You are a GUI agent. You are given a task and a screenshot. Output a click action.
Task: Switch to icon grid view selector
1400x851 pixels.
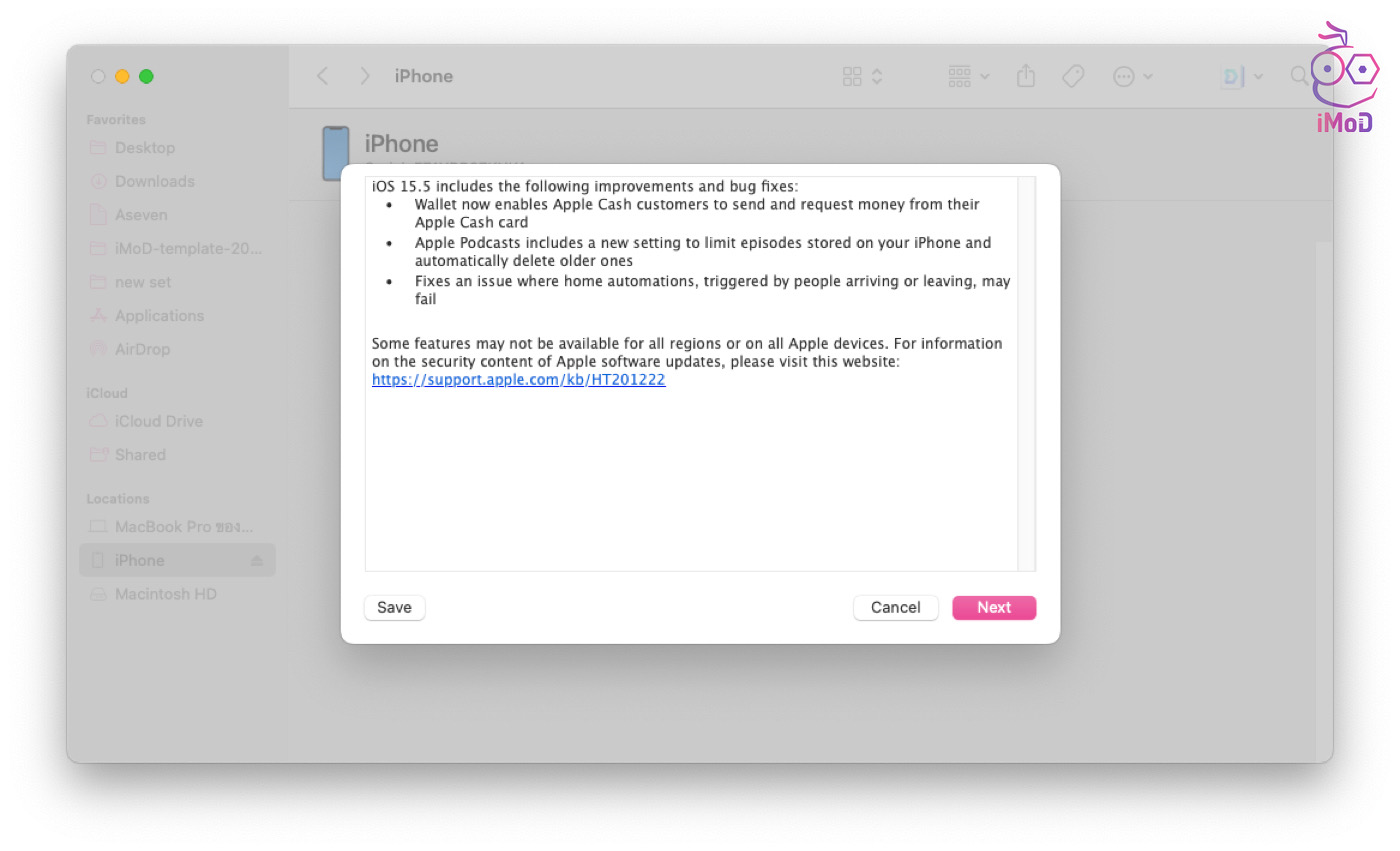coord(862,76)
